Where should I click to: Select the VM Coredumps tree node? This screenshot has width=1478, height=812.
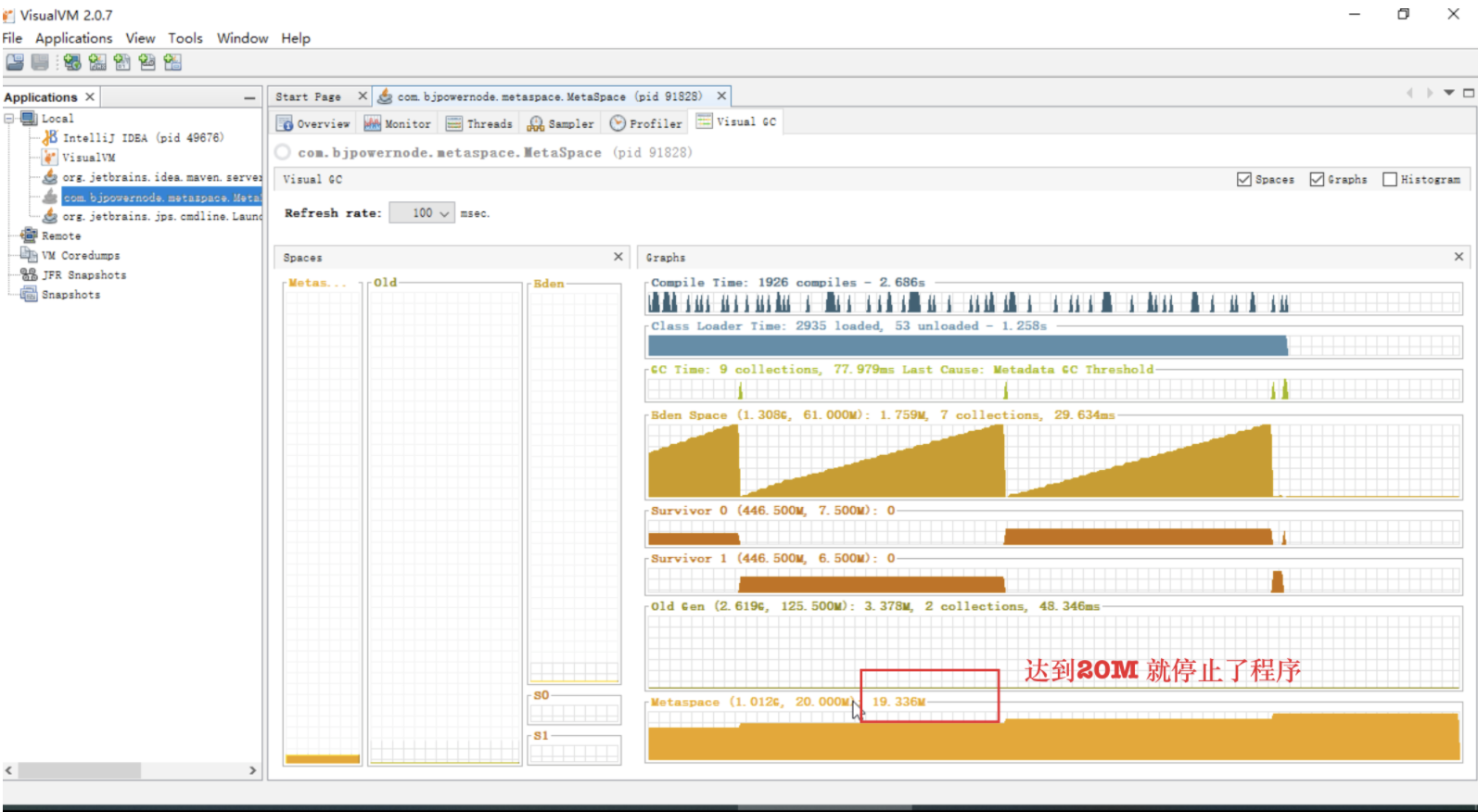[81, 255]
